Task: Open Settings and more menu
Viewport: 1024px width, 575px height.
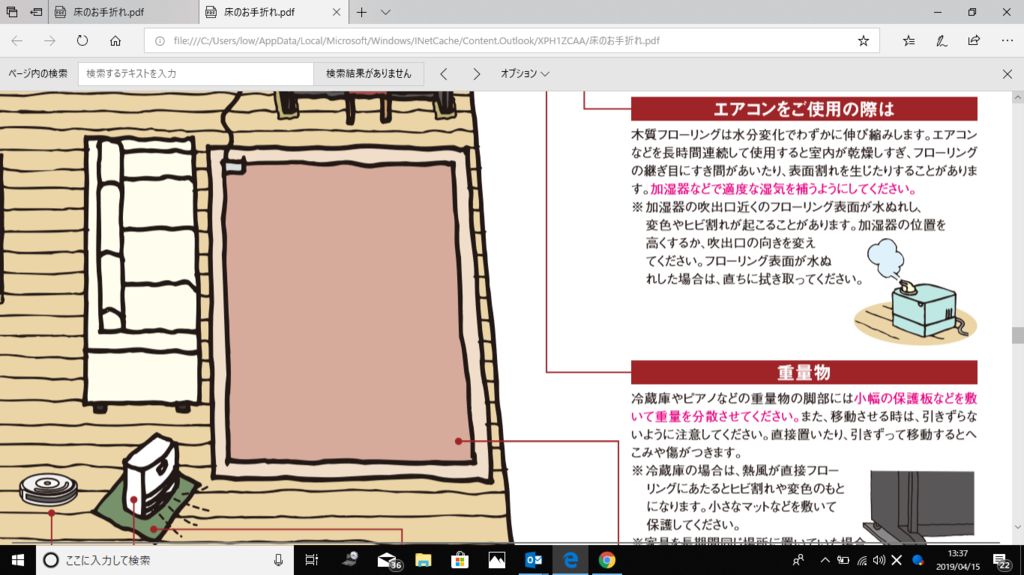Action: (1006, 41)
